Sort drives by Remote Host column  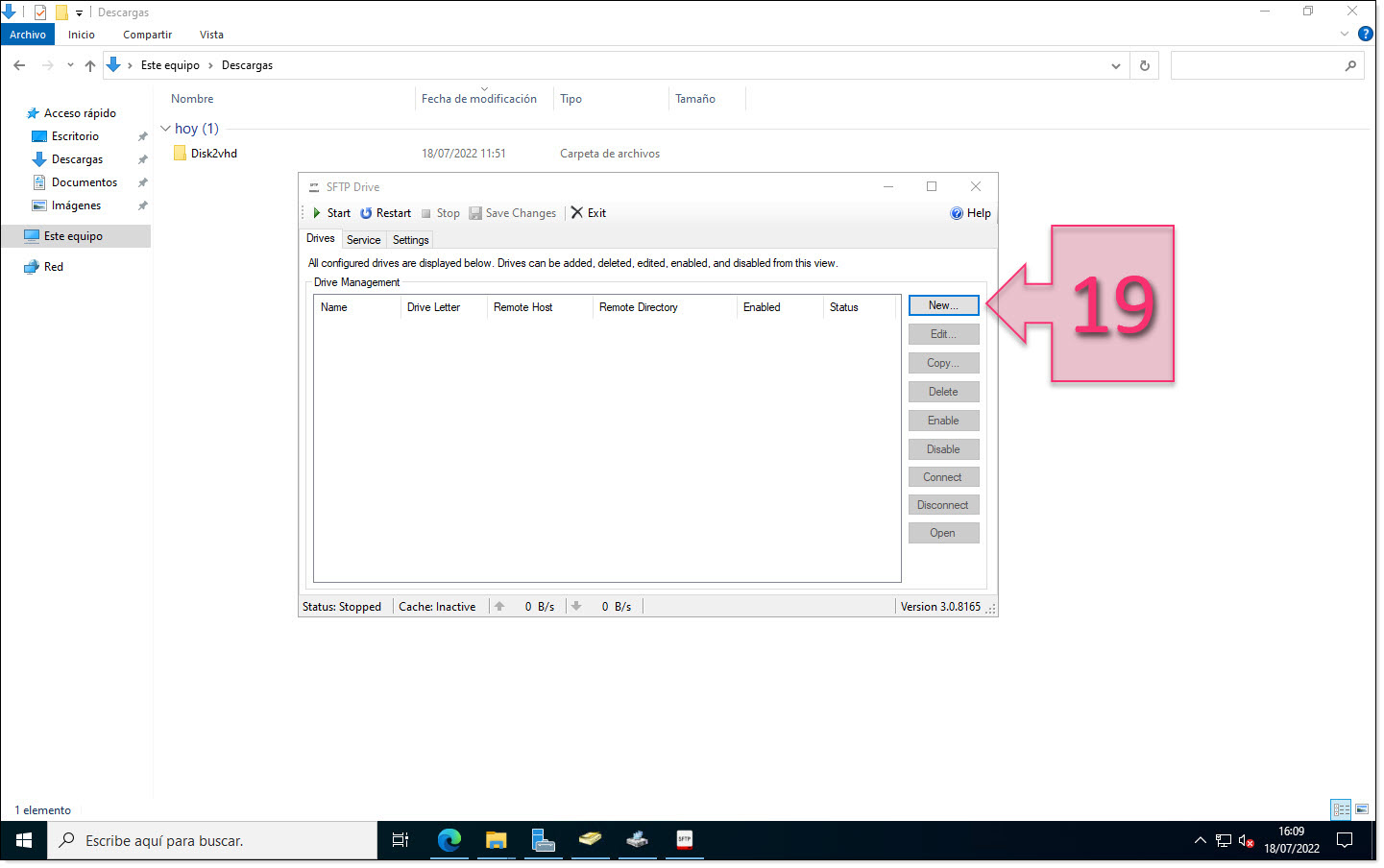pos(540,307)
